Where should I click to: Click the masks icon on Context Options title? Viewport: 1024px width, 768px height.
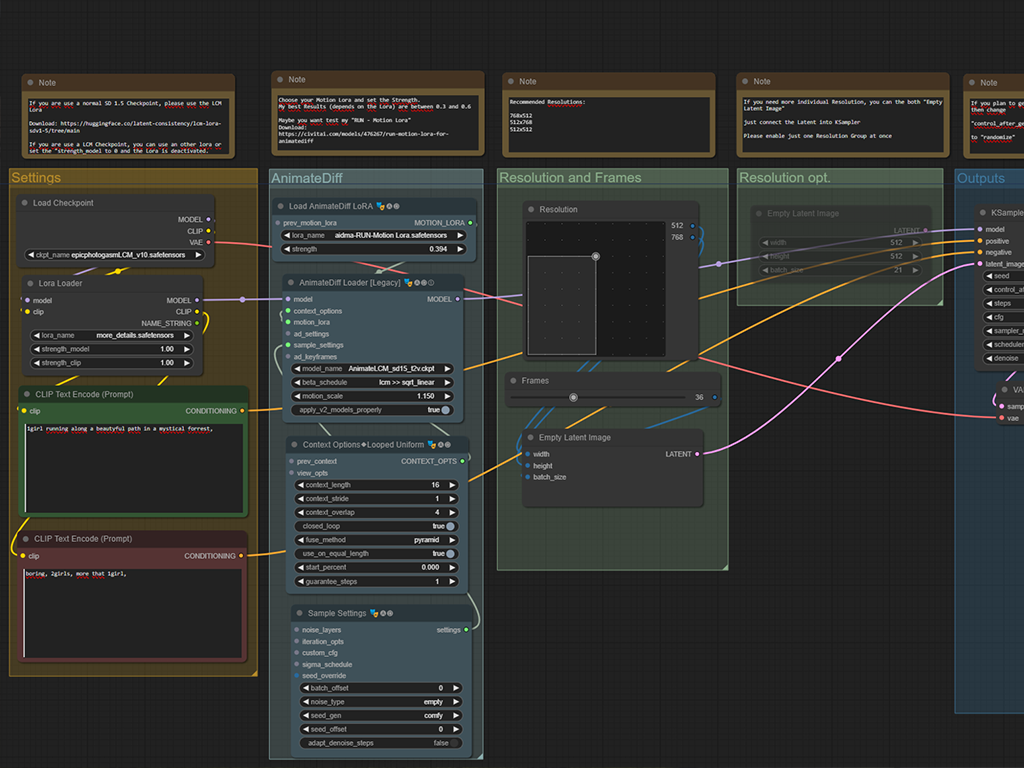pyautogui.click(x=432, y=445)
